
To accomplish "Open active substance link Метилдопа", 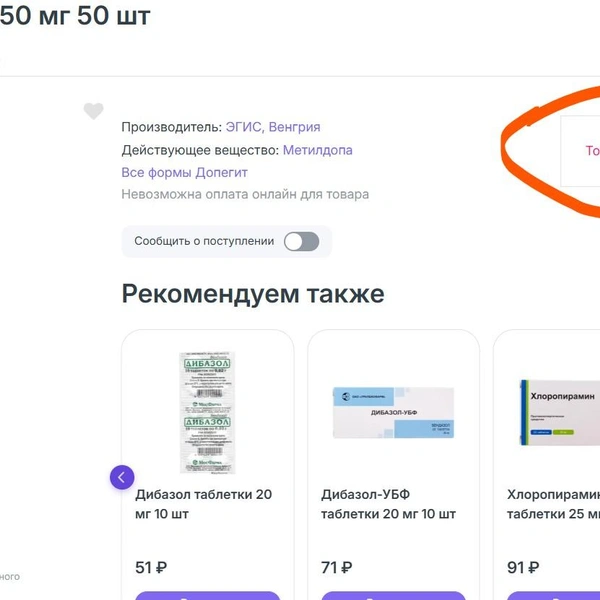I will coord(318,150).
